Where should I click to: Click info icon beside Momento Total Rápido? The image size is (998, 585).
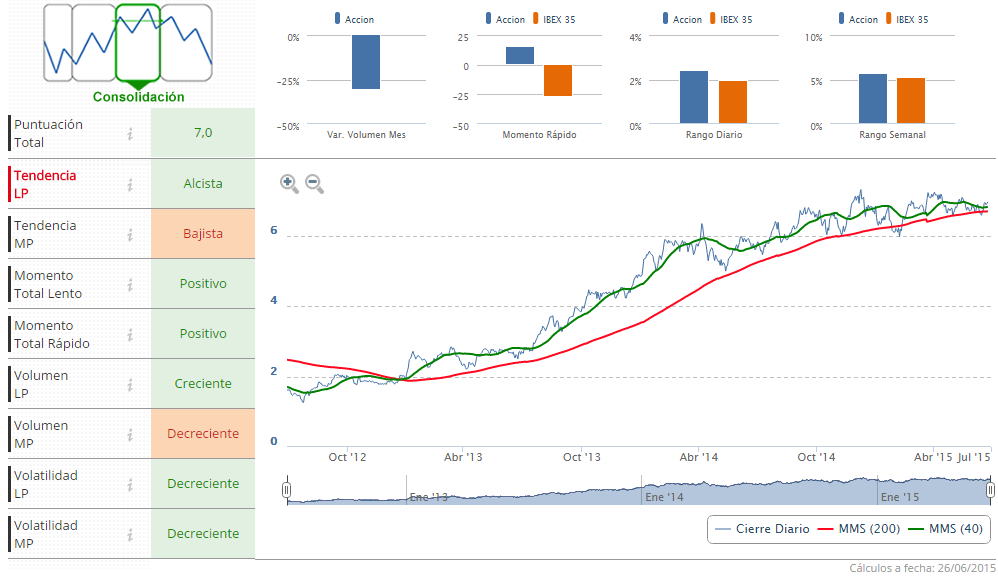130,334
